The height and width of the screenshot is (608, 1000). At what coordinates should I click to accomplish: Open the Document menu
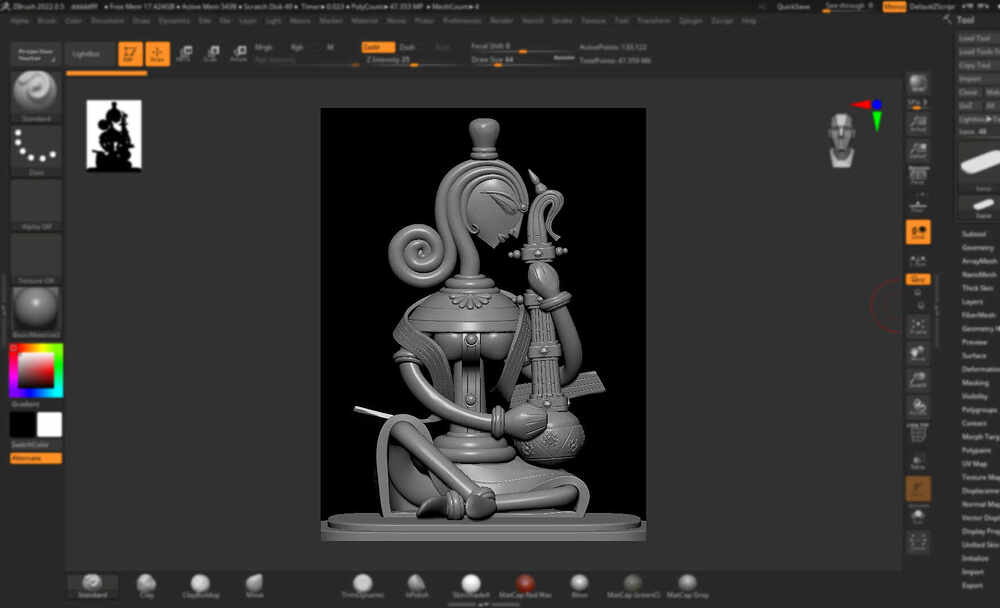pos(107,20)
